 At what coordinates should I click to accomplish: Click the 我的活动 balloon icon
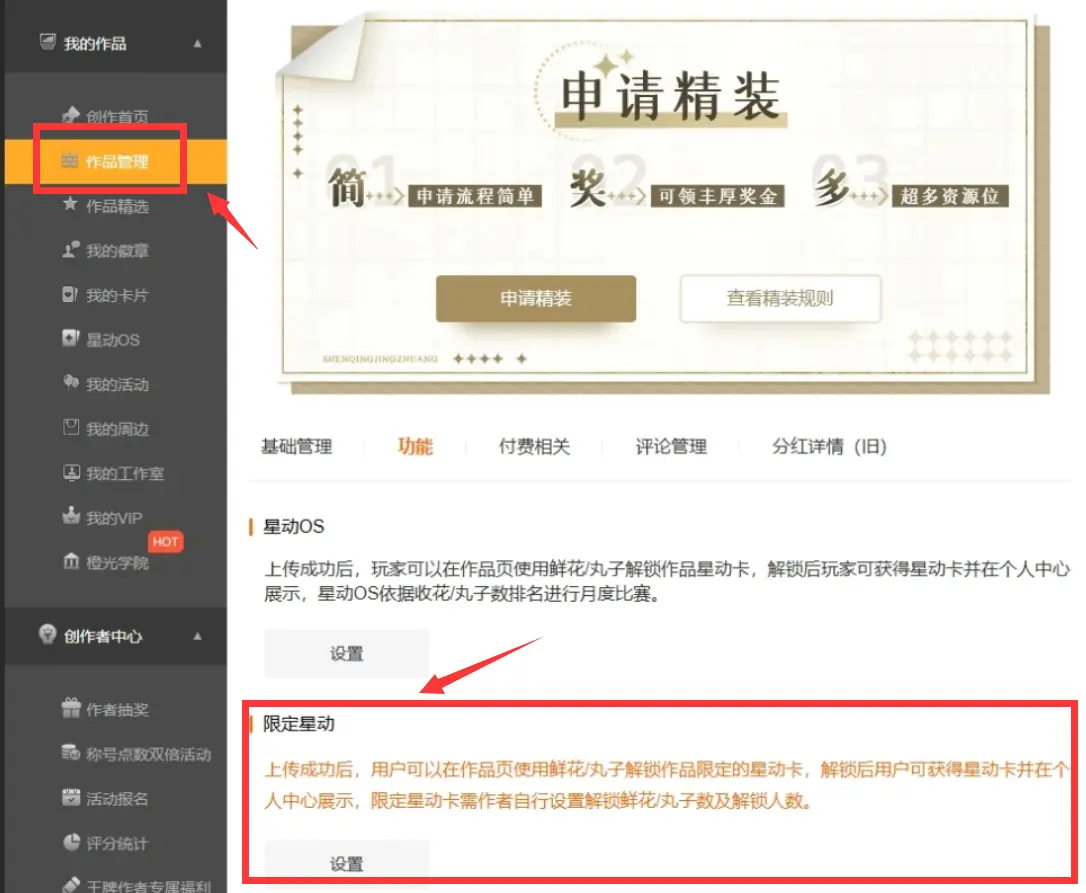click(x=70, y=384)
